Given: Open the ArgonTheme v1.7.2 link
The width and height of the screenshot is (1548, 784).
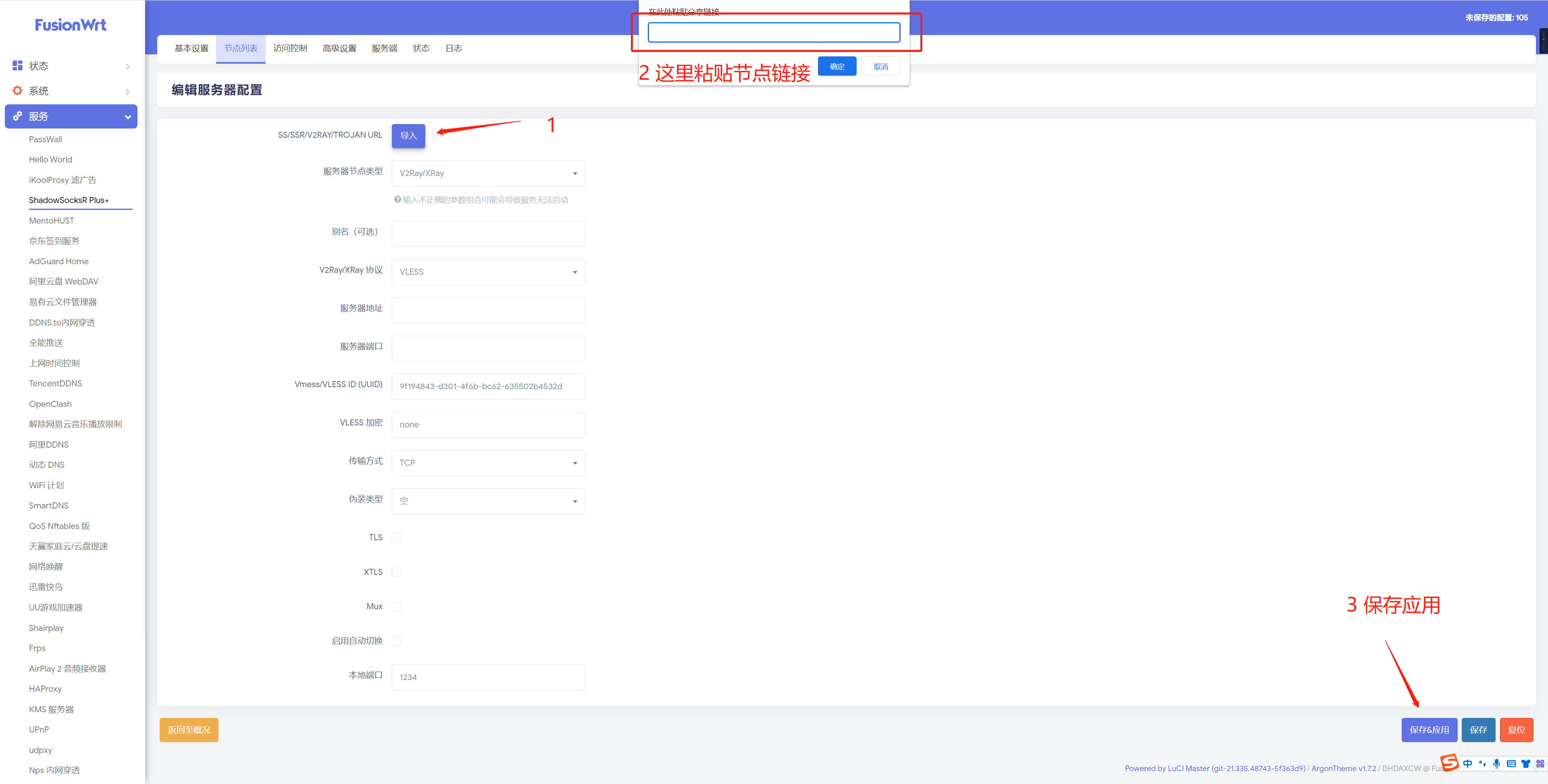Looking at the screenshot, I should tap(1343, 768).
